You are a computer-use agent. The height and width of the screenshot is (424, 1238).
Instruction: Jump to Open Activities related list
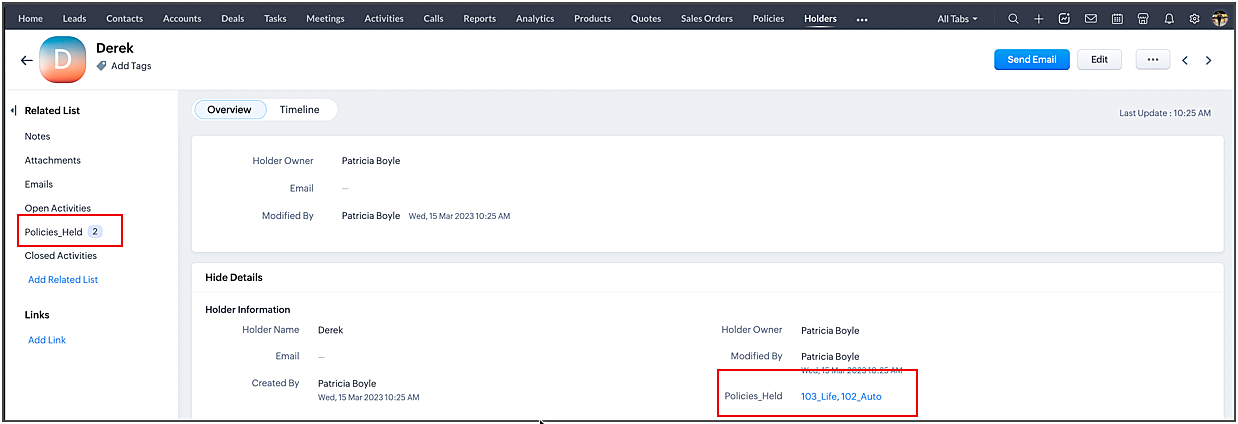click(58, 208)
